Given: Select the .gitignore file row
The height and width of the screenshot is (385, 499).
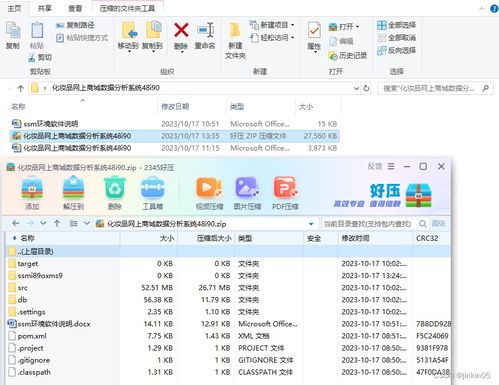Looking at the screenshot, I should click(229, 360).
